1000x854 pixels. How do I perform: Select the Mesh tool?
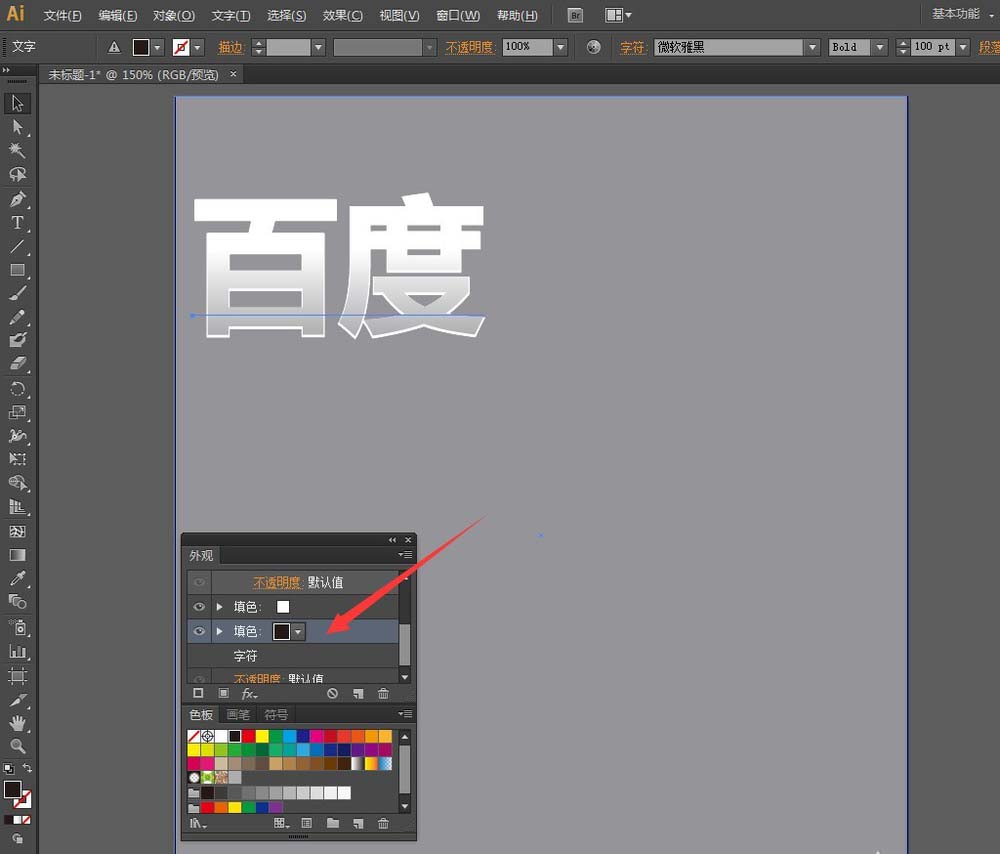pos(17,531)
